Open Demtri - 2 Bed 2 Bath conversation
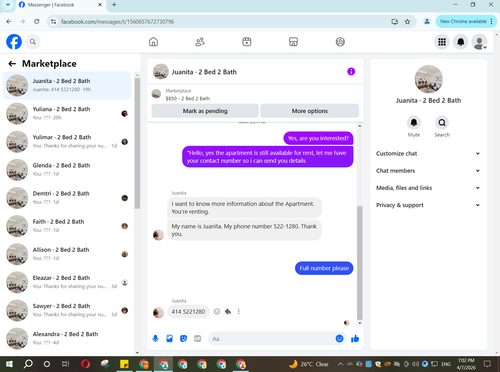Image resolution: width=500 pixels, height=372 pixels. (x=67, y=198)
